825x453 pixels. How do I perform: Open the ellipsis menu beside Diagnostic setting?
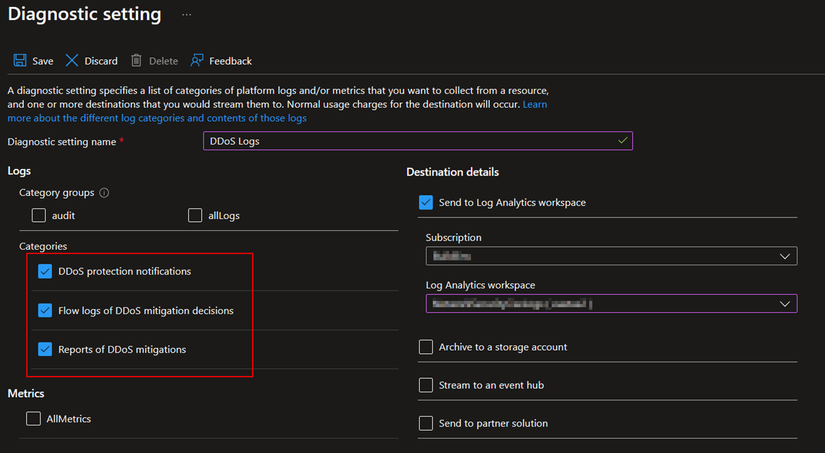(x=186, y=15)
